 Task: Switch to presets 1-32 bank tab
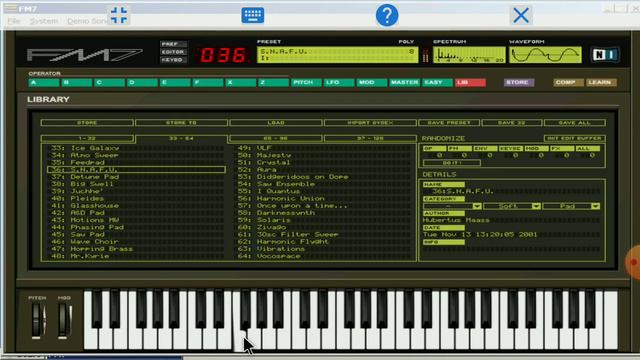click(87, 138)
